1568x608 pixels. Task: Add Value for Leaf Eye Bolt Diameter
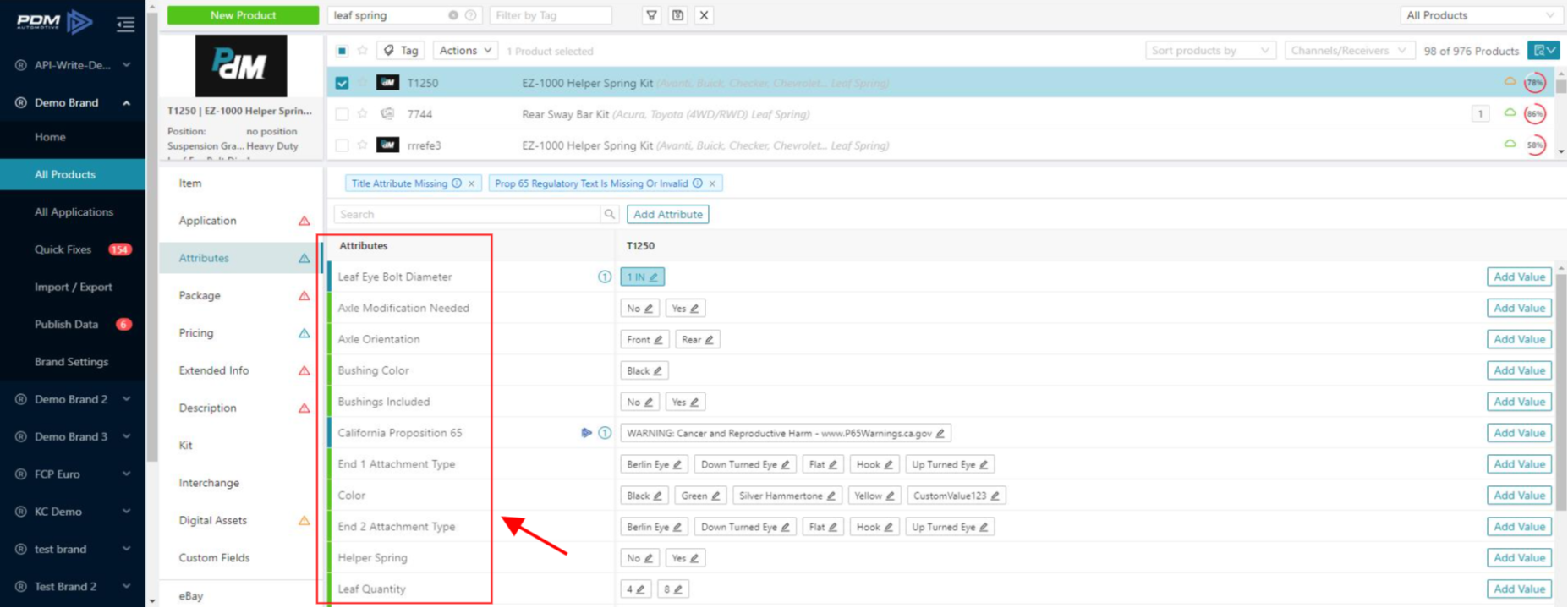(x=1519, y=277)
